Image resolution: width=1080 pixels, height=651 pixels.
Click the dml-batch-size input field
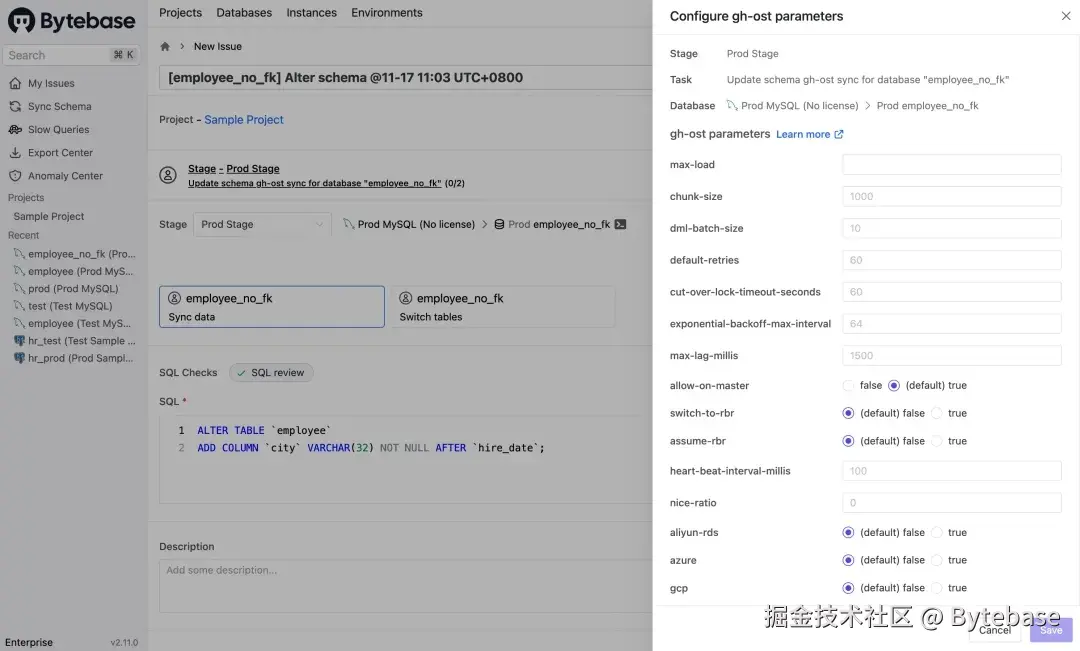(x=951, y=228)
